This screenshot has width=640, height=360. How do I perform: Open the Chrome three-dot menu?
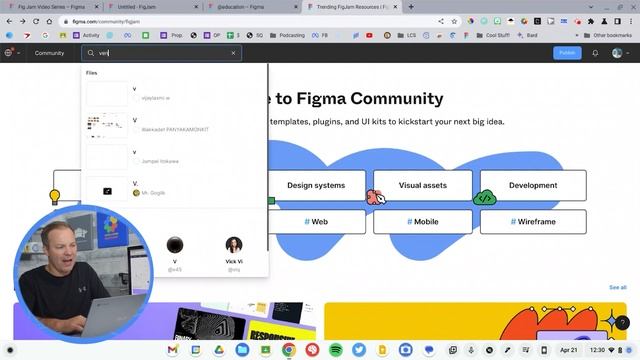631,21
